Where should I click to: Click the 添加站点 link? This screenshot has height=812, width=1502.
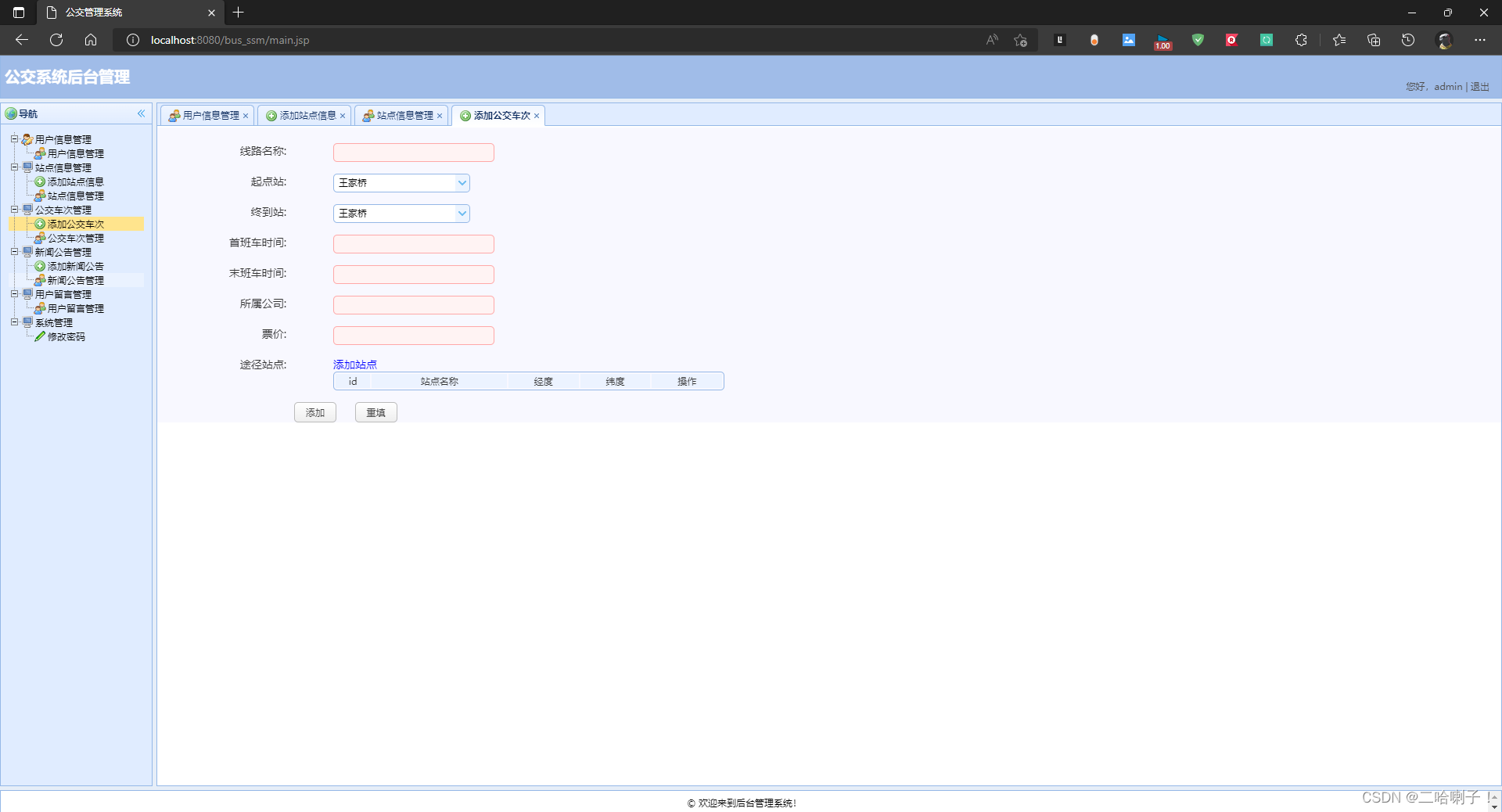coord(355,365)
